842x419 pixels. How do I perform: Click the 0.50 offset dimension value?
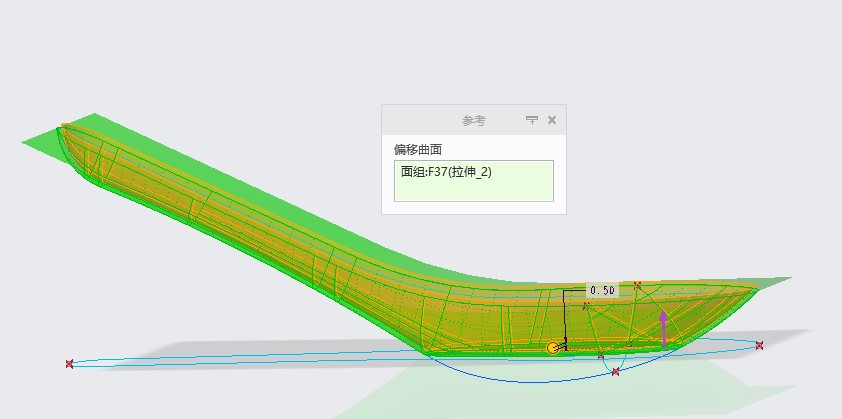[x=601, y=291]
